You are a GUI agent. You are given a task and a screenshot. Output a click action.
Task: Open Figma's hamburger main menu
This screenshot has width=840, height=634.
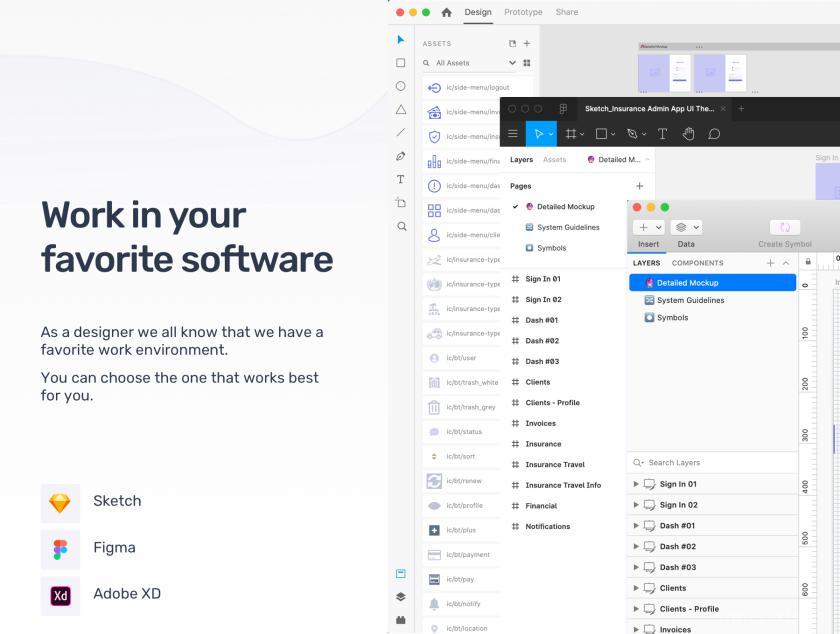[513, 134]
